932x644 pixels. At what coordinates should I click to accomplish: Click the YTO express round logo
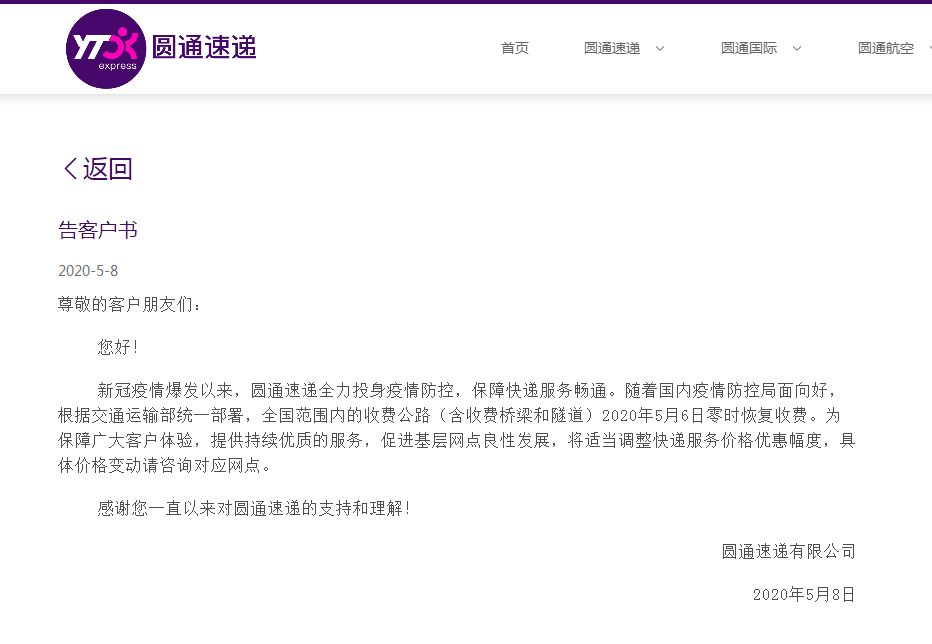(x=106, y=49)
